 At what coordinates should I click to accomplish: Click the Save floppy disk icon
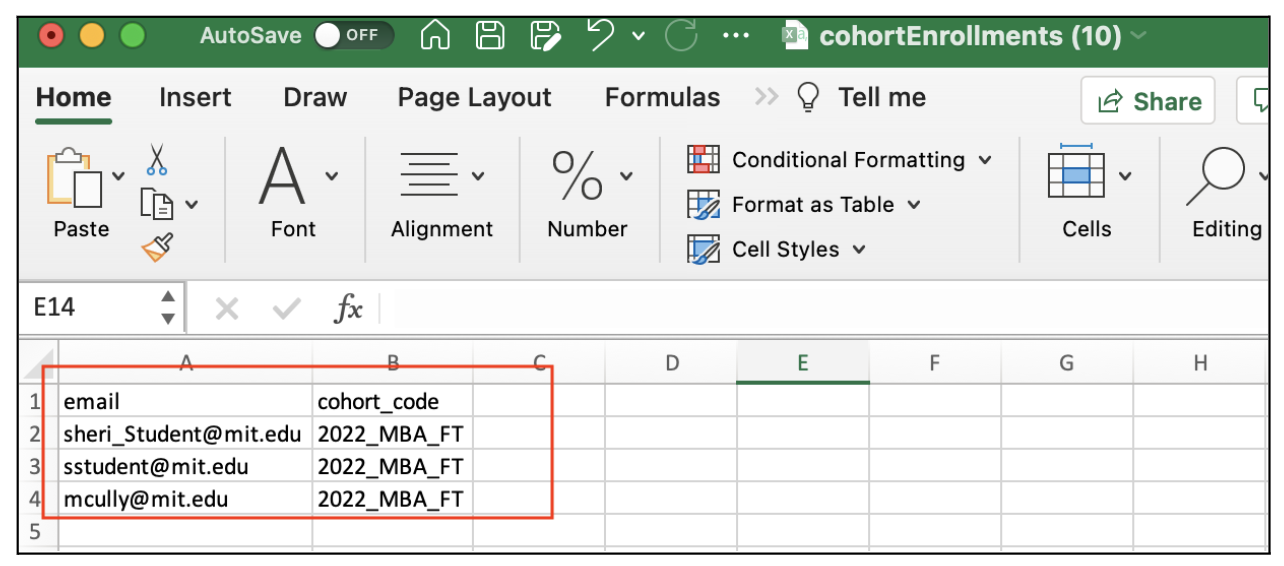(x=490, y=36)
